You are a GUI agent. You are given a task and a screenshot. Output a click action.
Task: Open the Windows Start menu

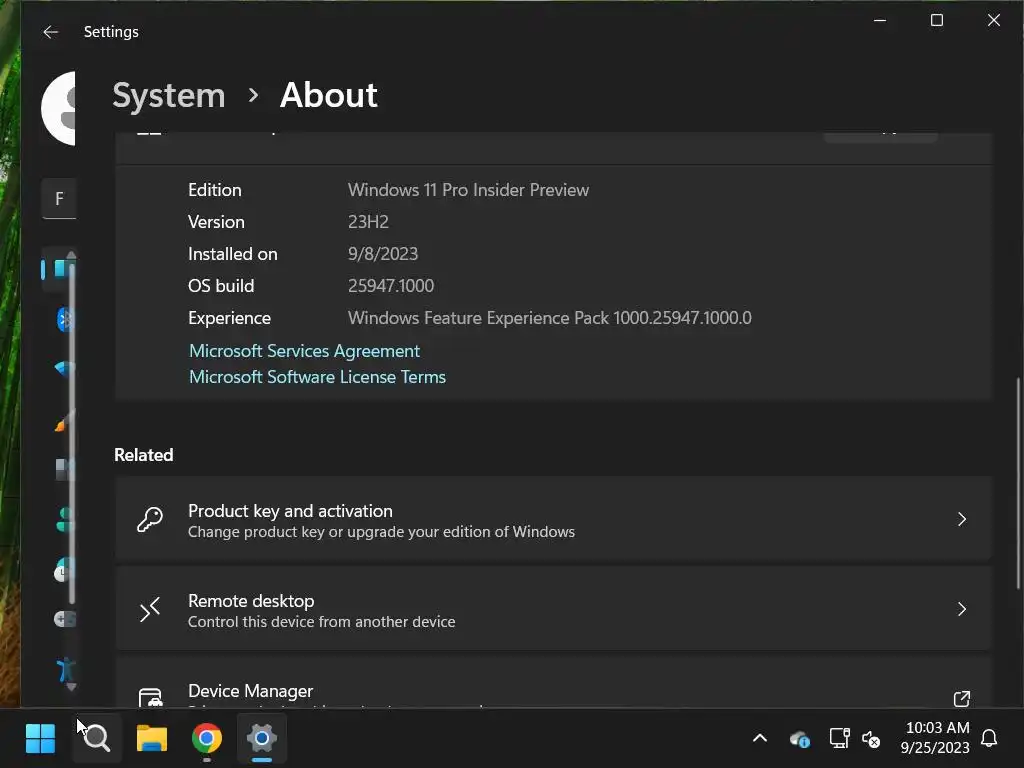40,739
